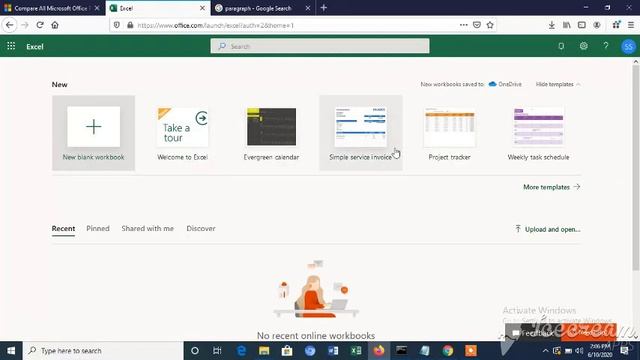This screenshot has height=360, width=640.
Task: Open the Firefox hamburger menu
Action: coord(631,25)
